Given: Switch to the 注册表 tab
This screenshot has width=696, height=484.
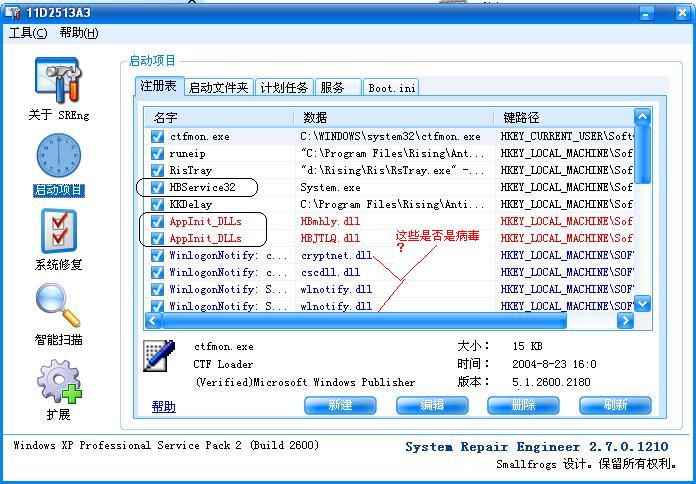Looking at the screenshot, I should click(x=158, y=86).
